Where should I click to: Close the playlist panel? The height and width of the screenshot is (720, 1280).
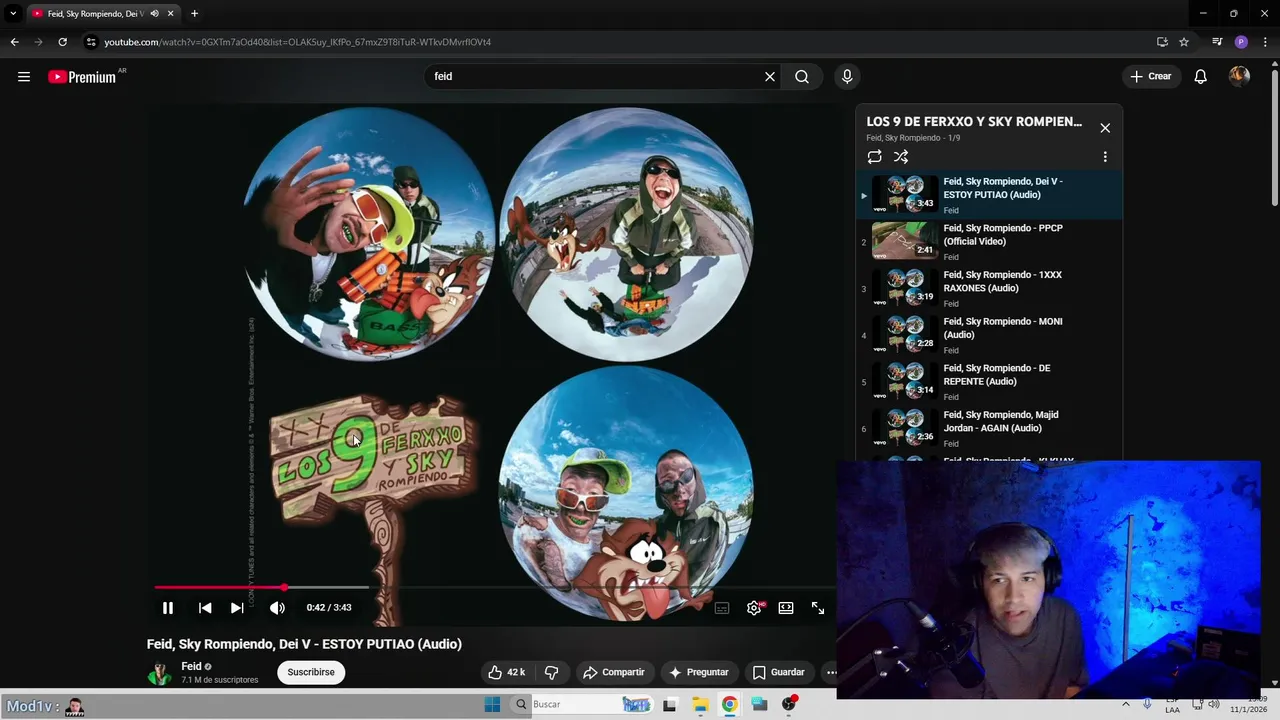[x=1105, y=128]
